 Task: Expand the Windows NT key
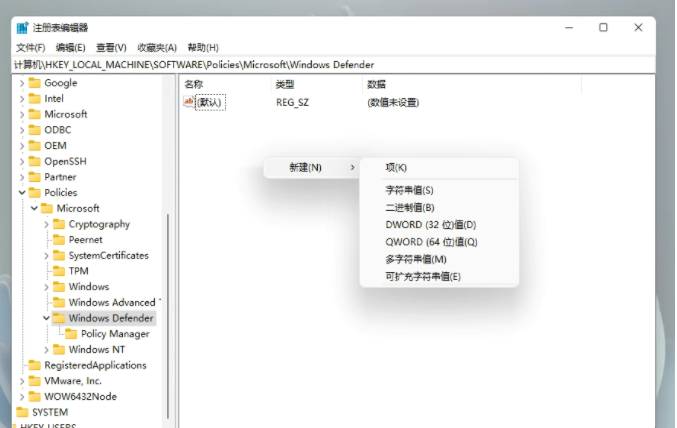coord(46,349)
